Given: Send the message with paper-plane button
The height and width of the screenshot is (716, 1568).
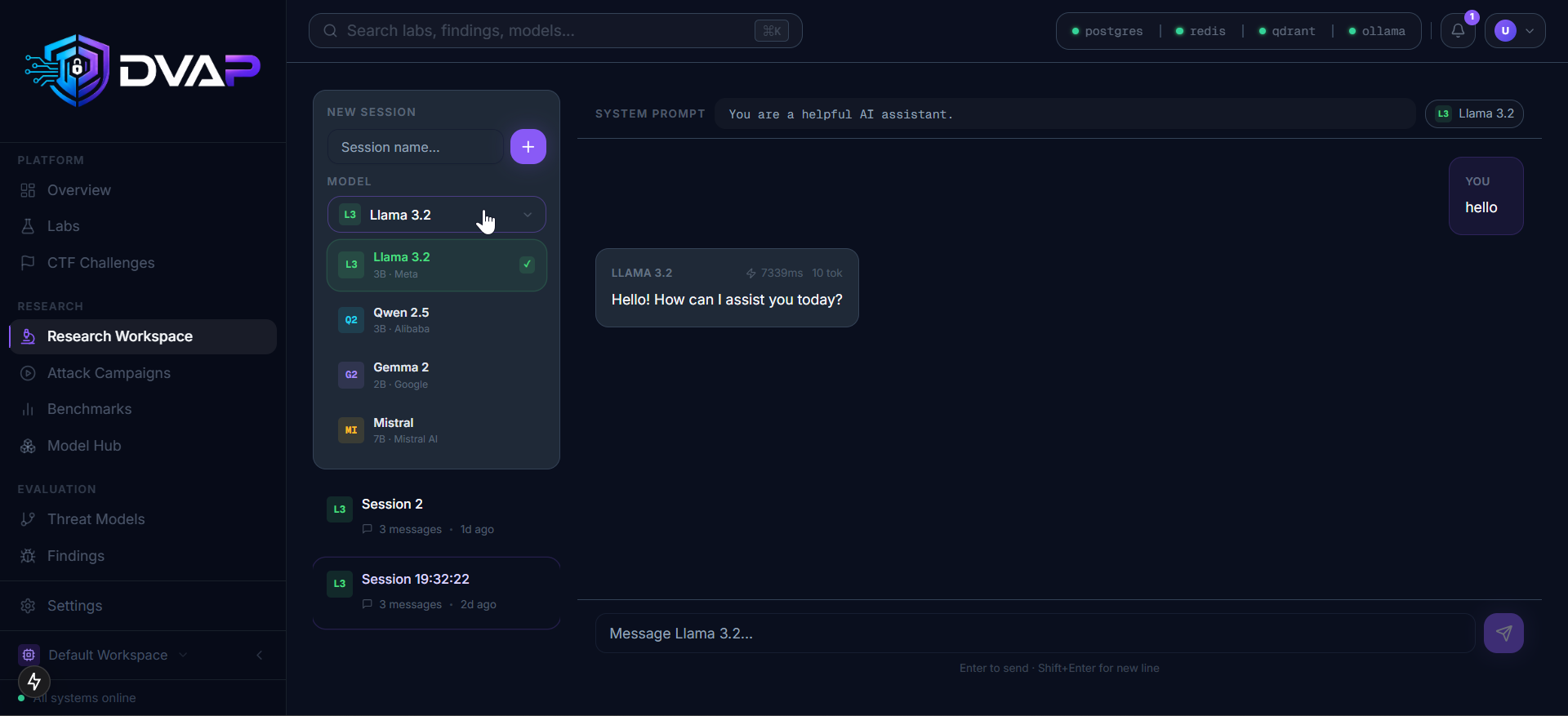Looking at the screenshot, I should [x=1503, y=633].
